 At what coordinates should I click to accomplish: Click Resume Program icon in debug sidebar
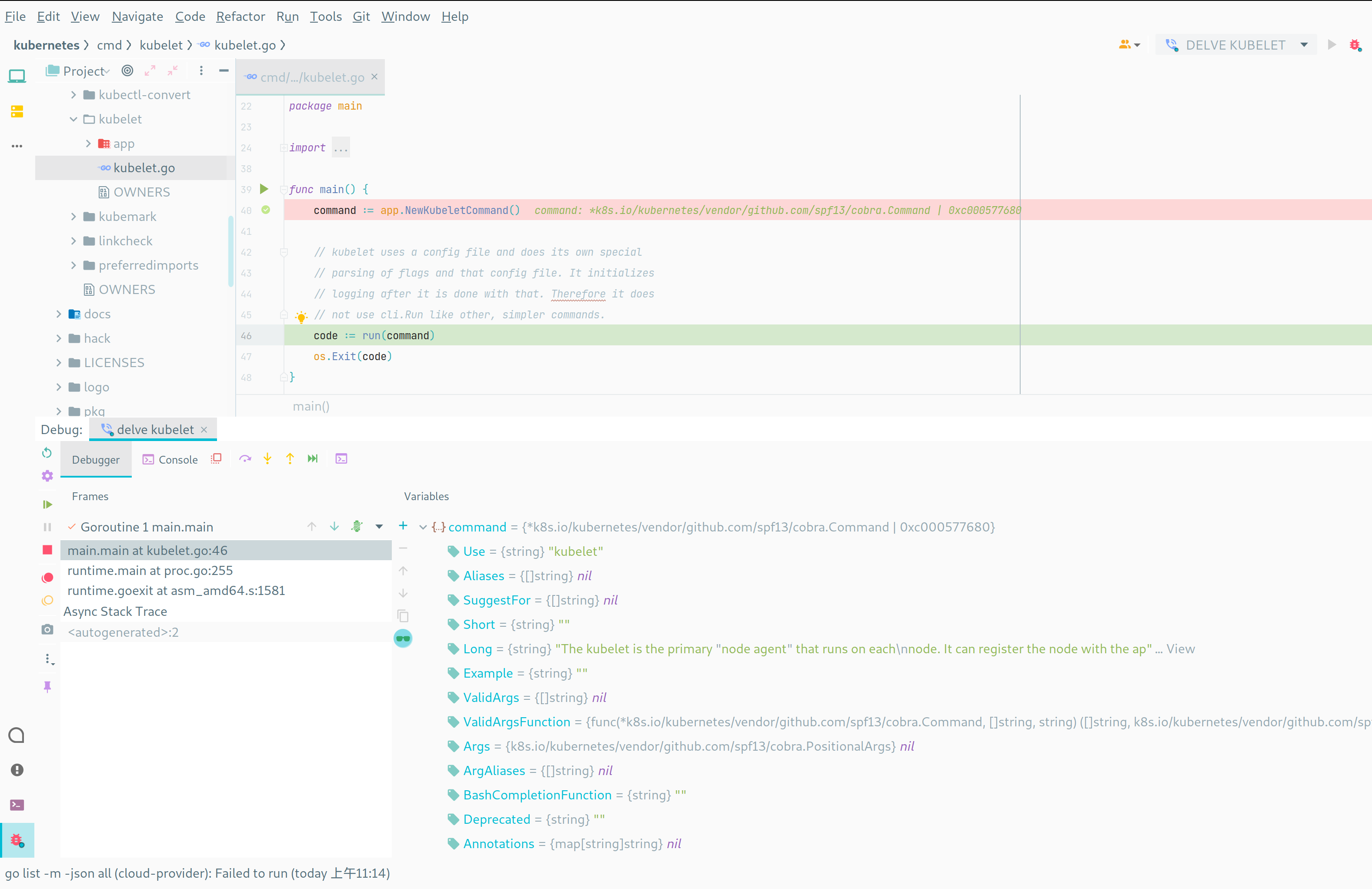pyautogui.click(x=47, y=505)
